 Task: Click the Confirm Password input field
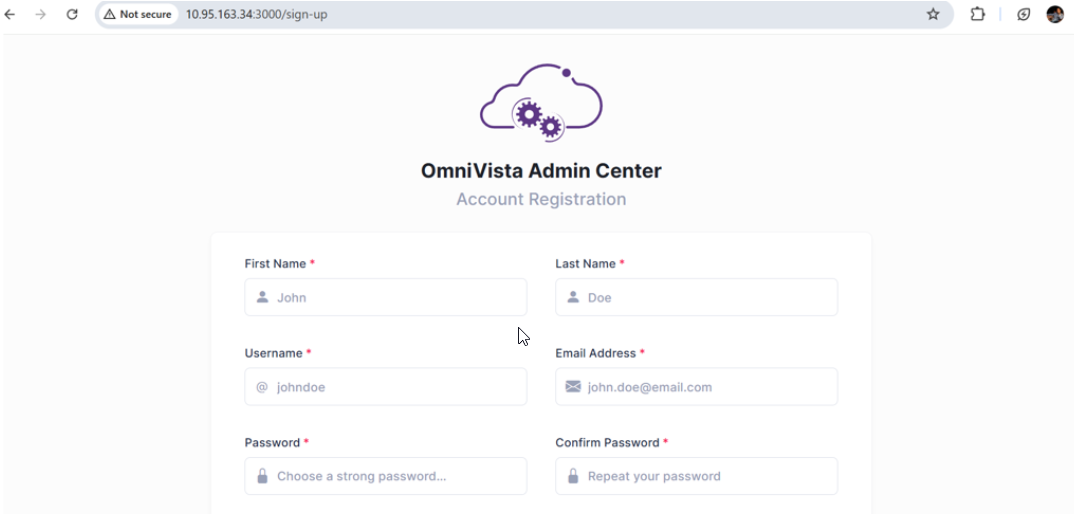[x=705, y=476]
